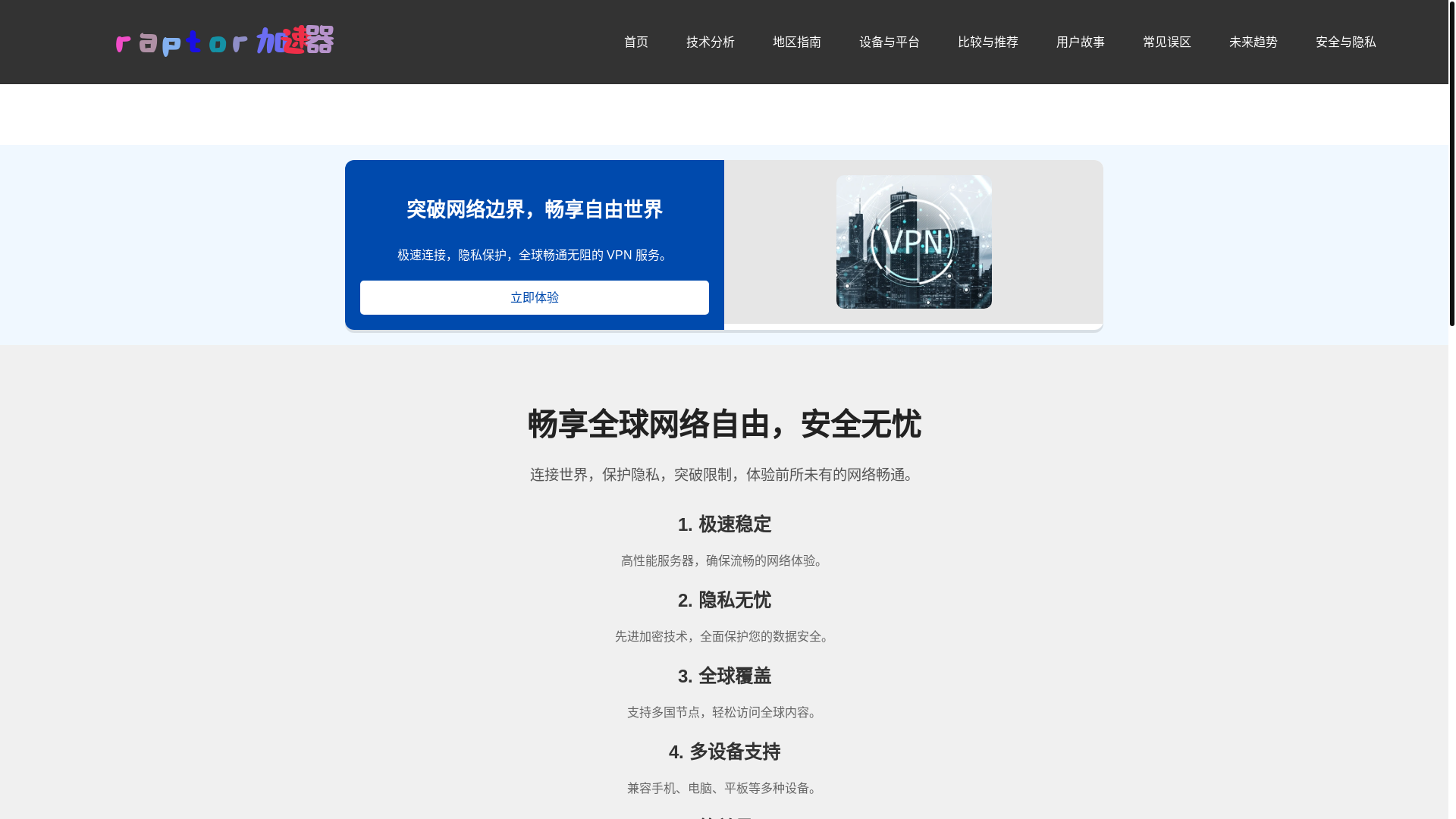Open the 常见误区 navigation link
The width and height of the screenshot is (1456, 819).
[x=1167, y=42]
